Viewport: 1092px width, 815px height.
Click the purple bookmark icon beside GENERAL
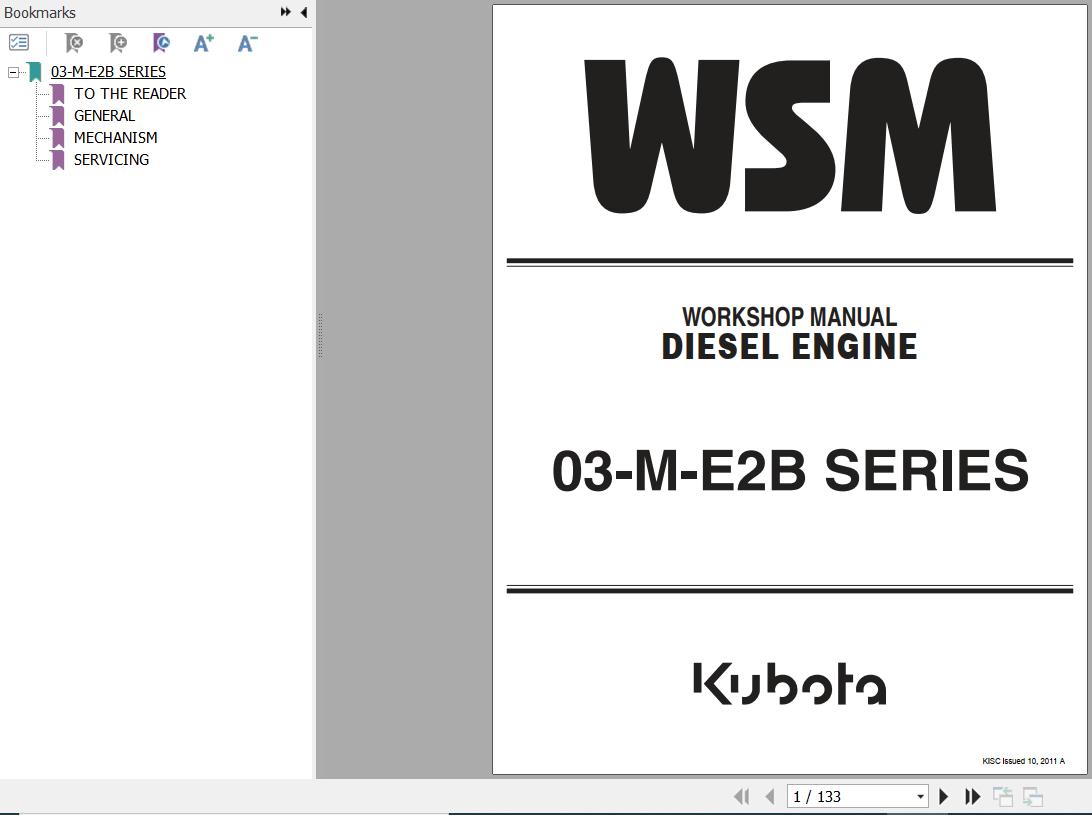tap(58, 116)
